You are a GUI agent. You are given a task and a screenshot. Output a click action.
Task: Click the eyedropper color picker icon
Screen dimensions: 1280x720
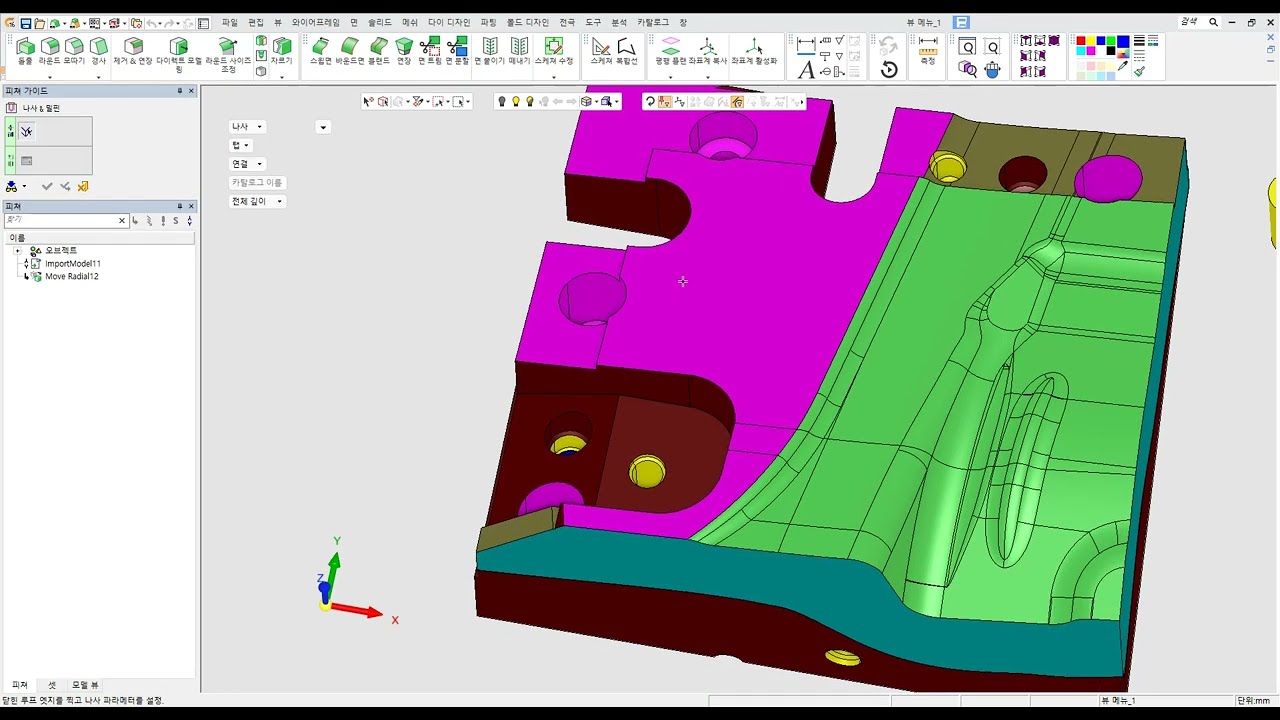pyautogui.click(x=1123, y=68)
